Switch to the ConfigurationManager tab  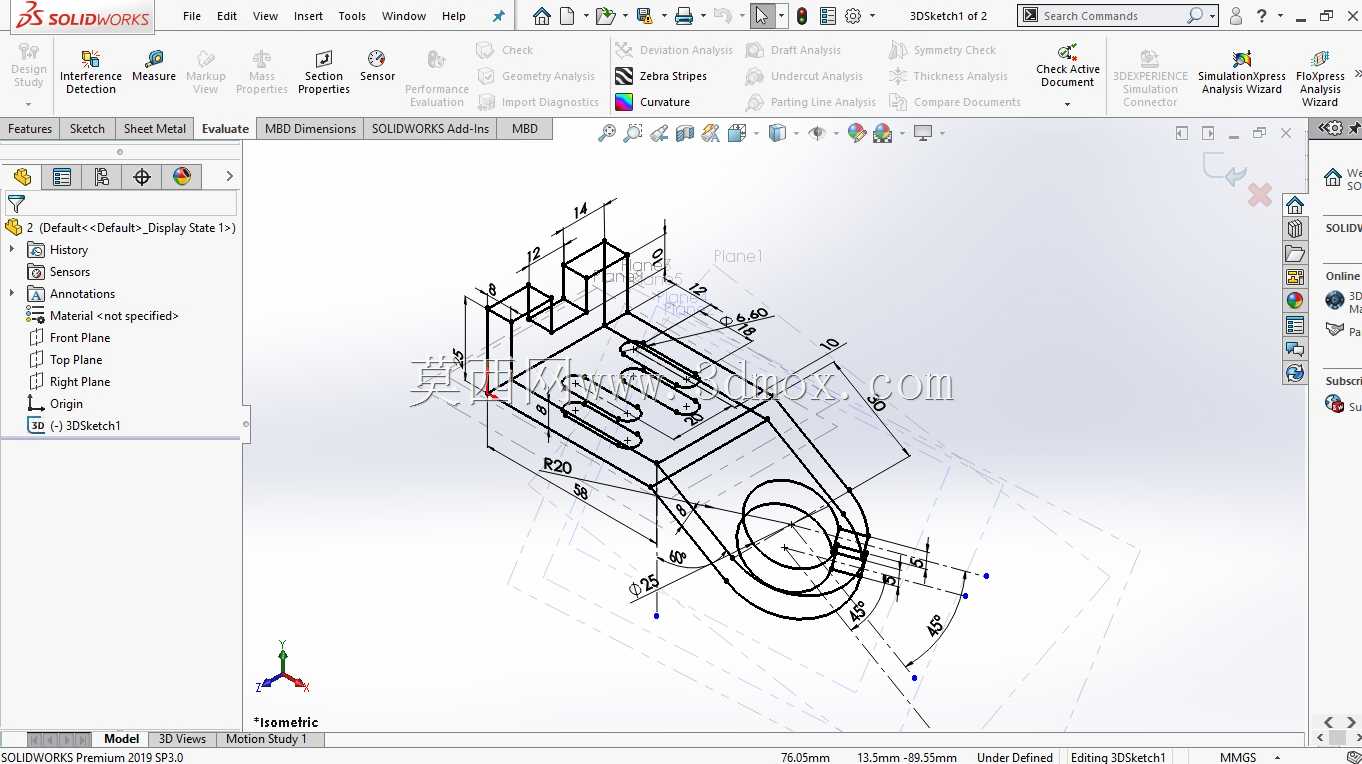point(102,177)
